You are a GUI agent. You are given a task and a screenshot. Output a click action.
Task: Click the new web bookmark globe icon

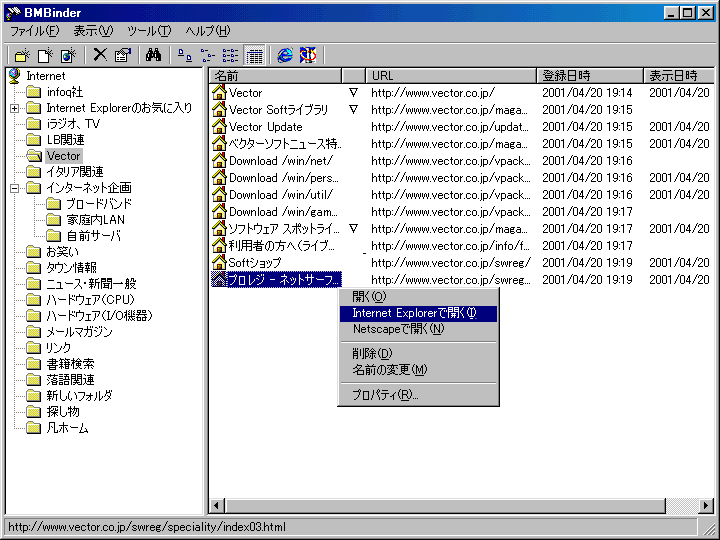click(68, 55)
